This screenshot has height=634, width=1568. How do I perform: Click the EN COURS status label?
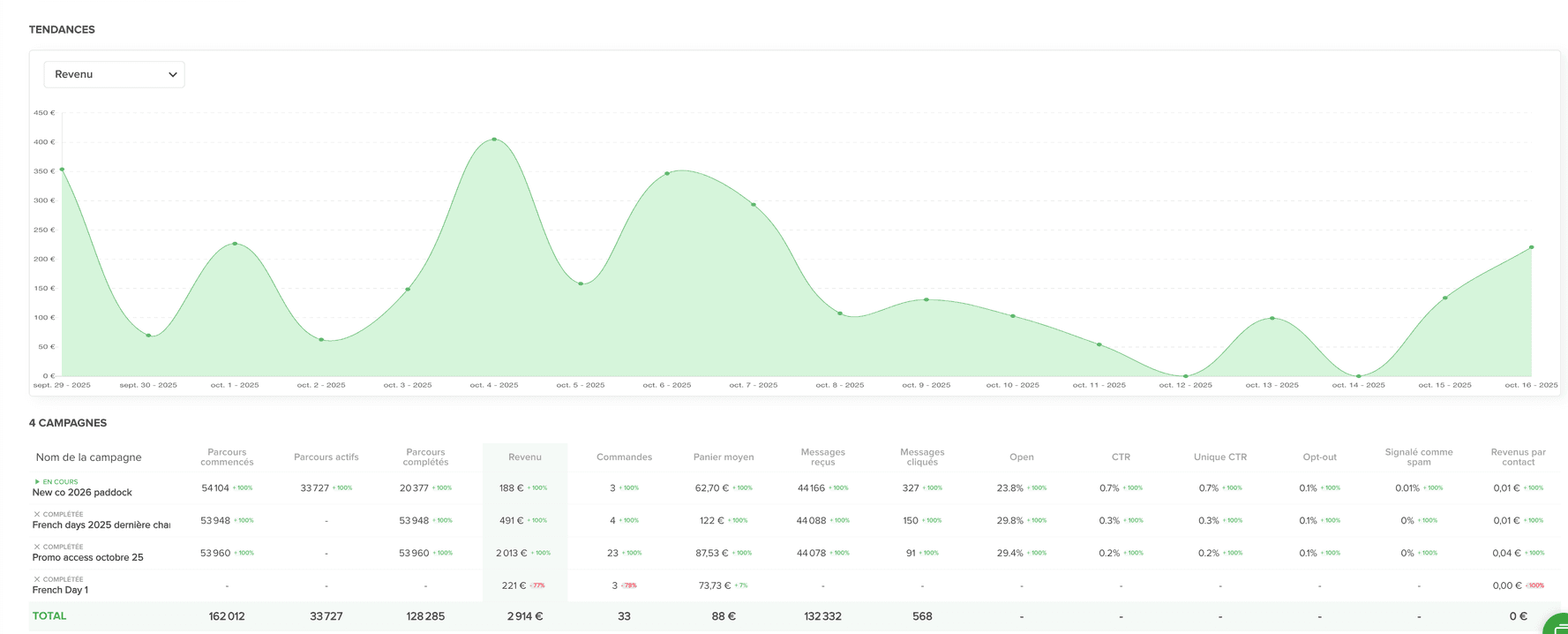tap(60, 482)
